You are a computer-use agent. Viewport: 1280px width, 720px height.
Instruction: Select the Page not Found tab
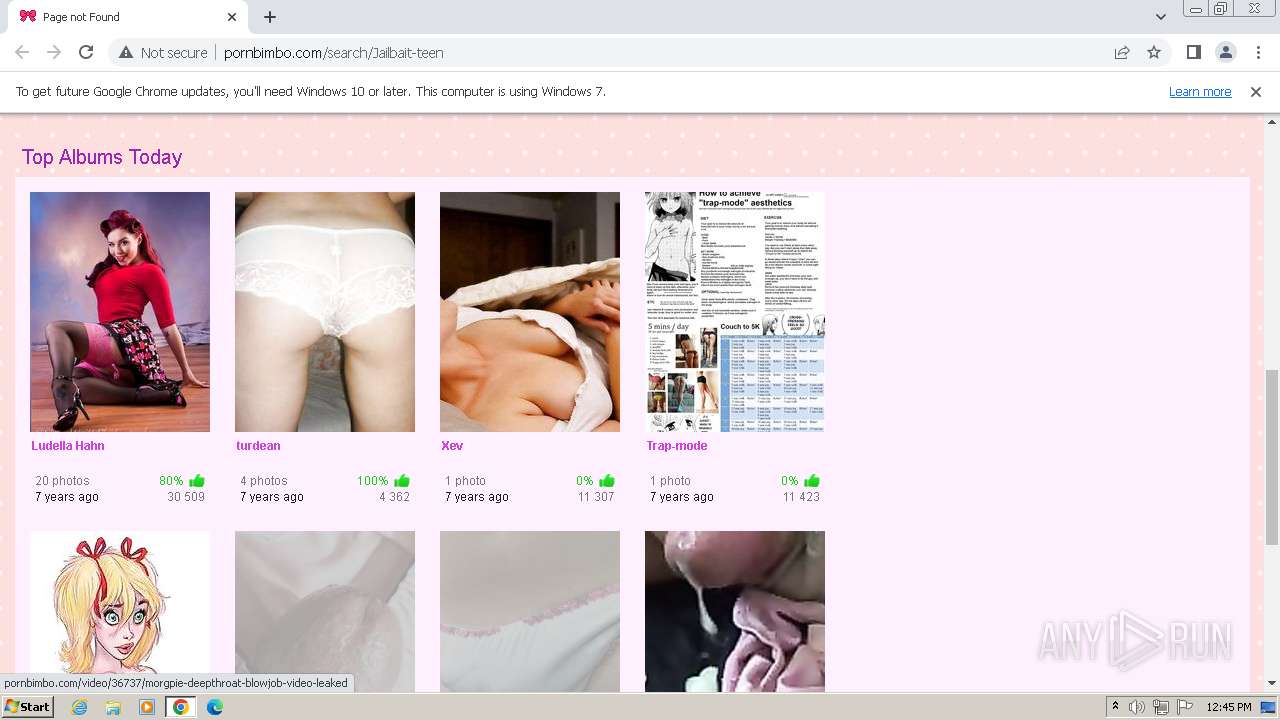click(128, 17)
